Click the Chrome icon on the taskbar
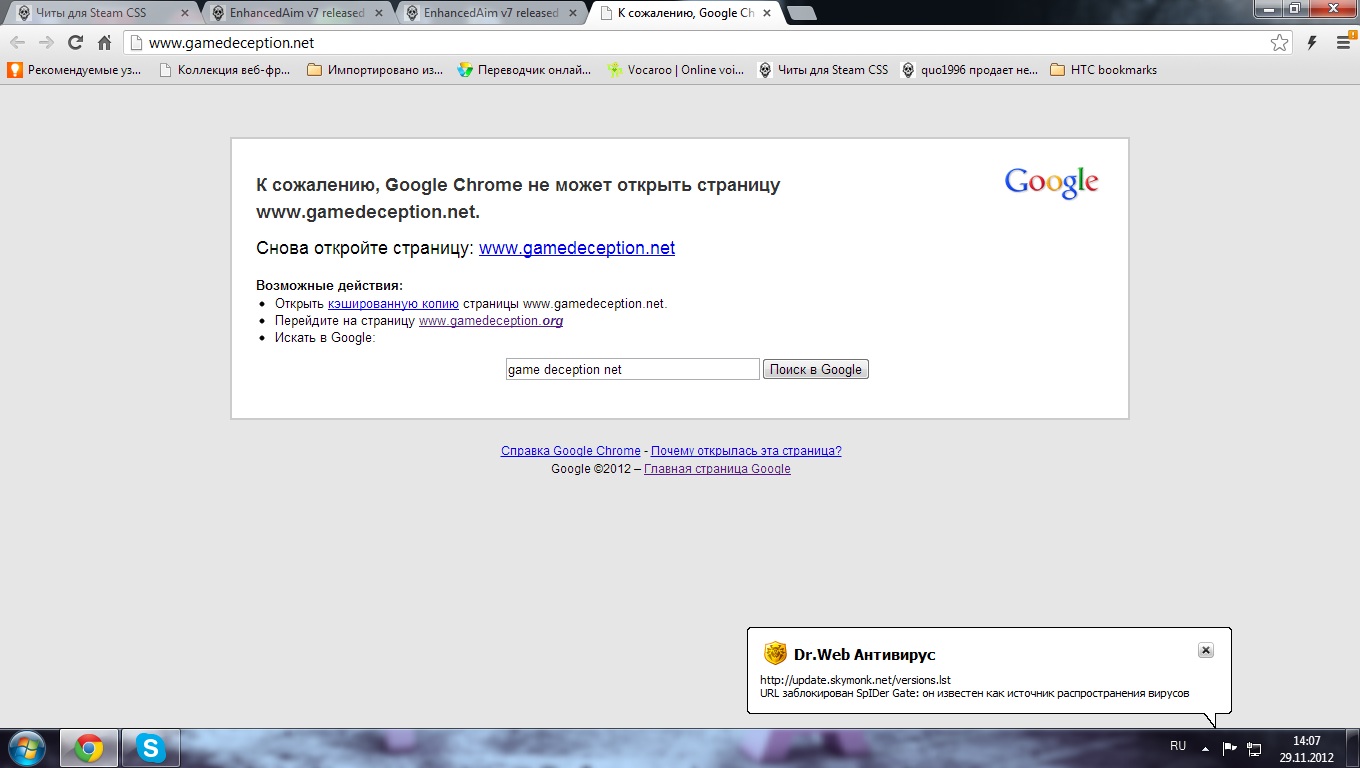Screen dimensions: 1360x768 point(89,748)
